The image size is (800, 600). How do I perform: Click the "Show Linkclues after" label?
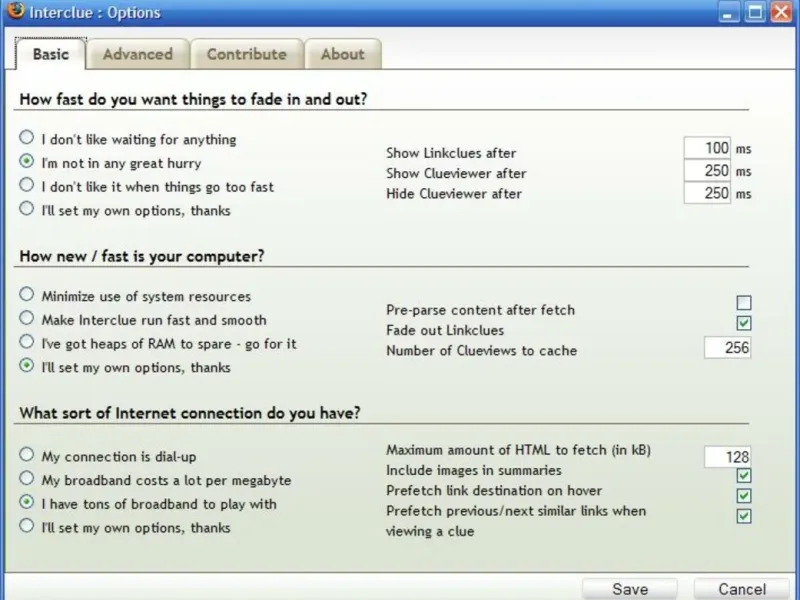point(451,153)
